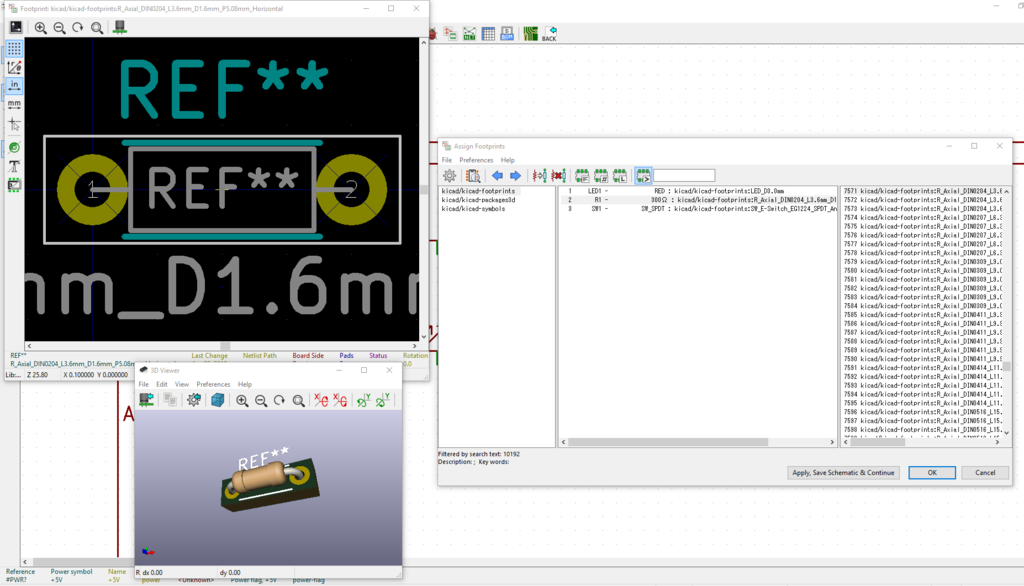Rotate Y counterclockwise in 3D Viewer

(x=383, y=400)
